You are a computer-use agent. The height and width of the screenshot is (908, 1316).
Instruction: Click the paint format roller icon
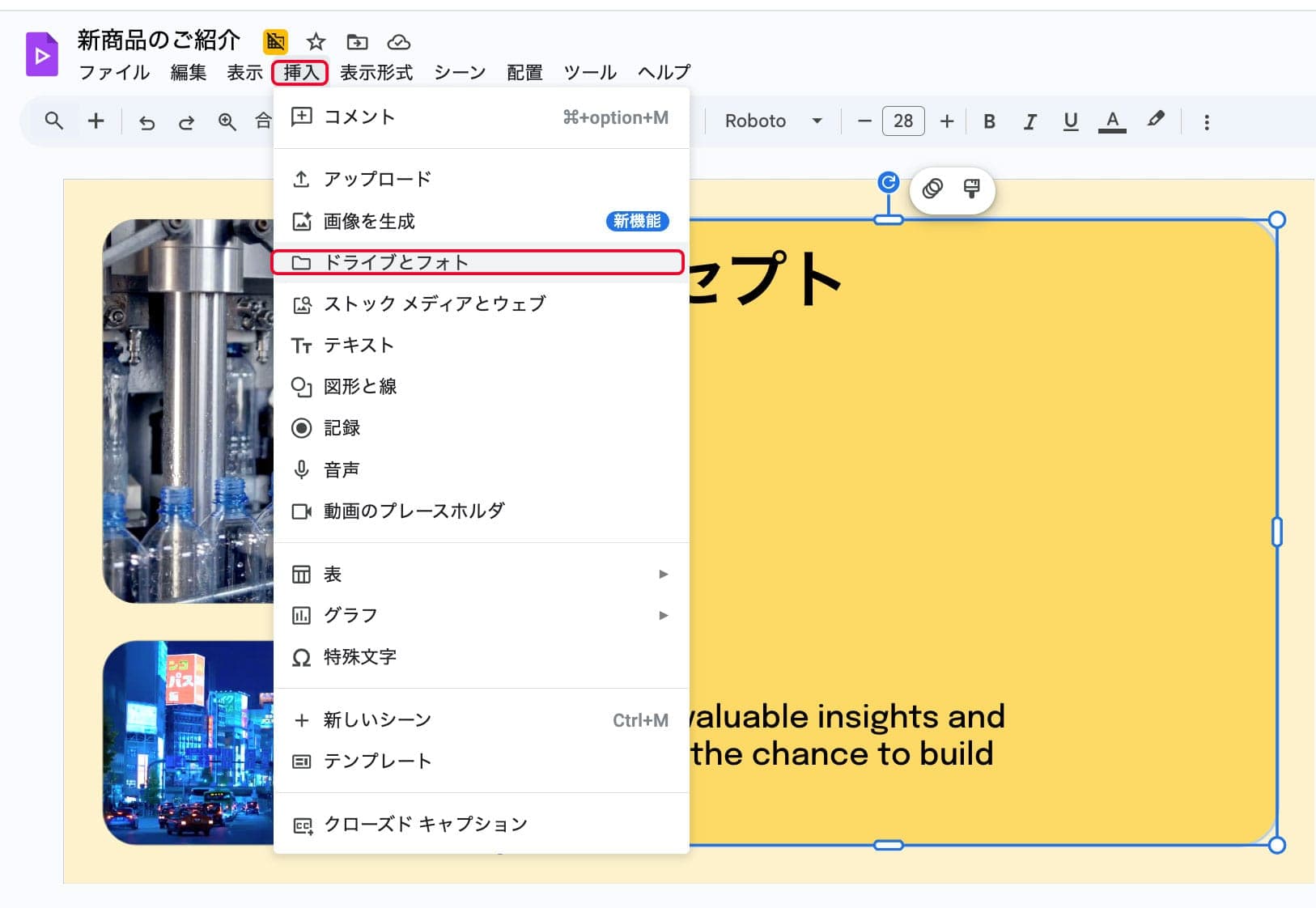click(971, 189)
